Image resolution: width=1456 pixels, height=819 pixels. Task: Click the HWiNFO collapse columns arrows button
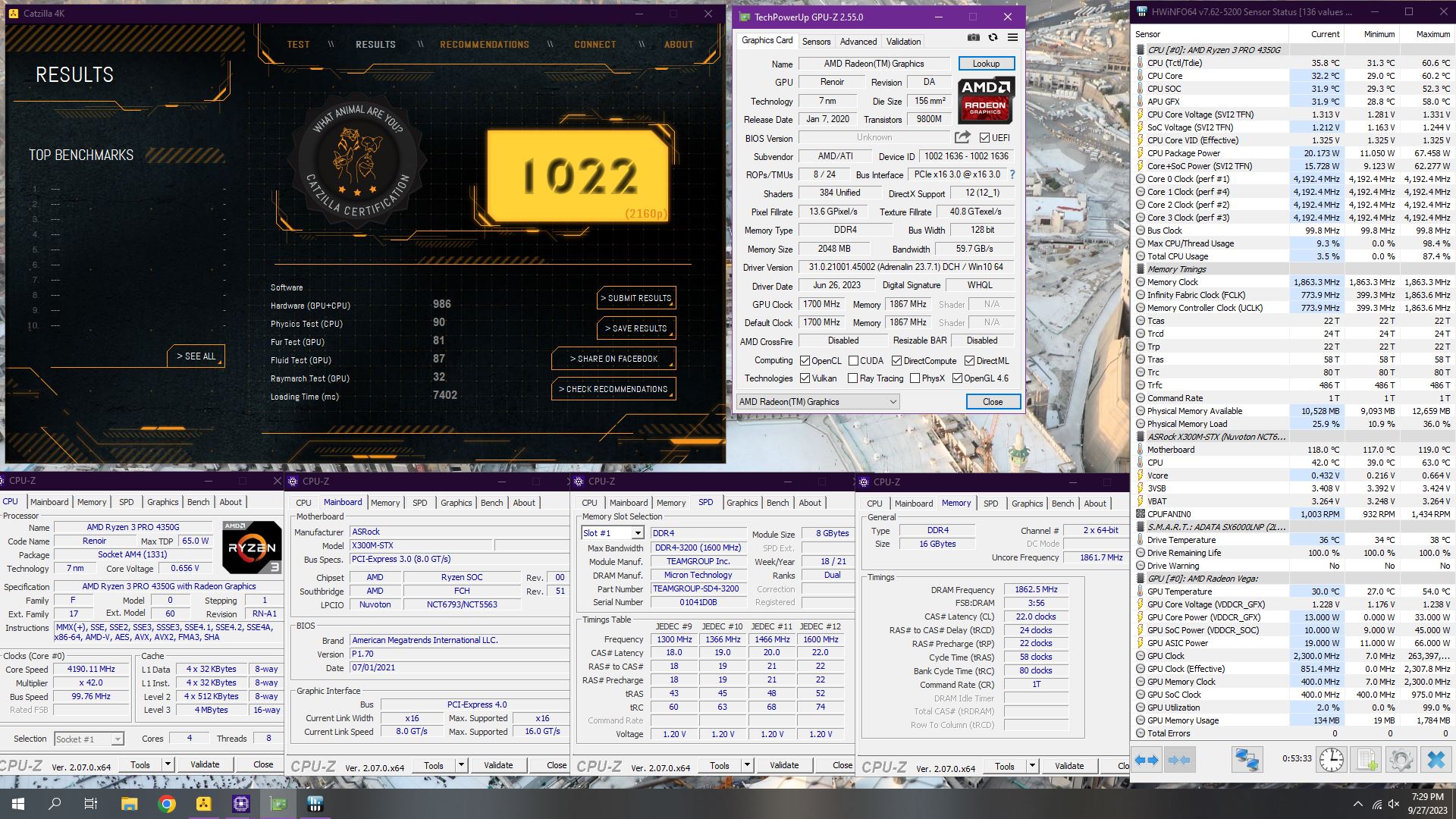1179,760
